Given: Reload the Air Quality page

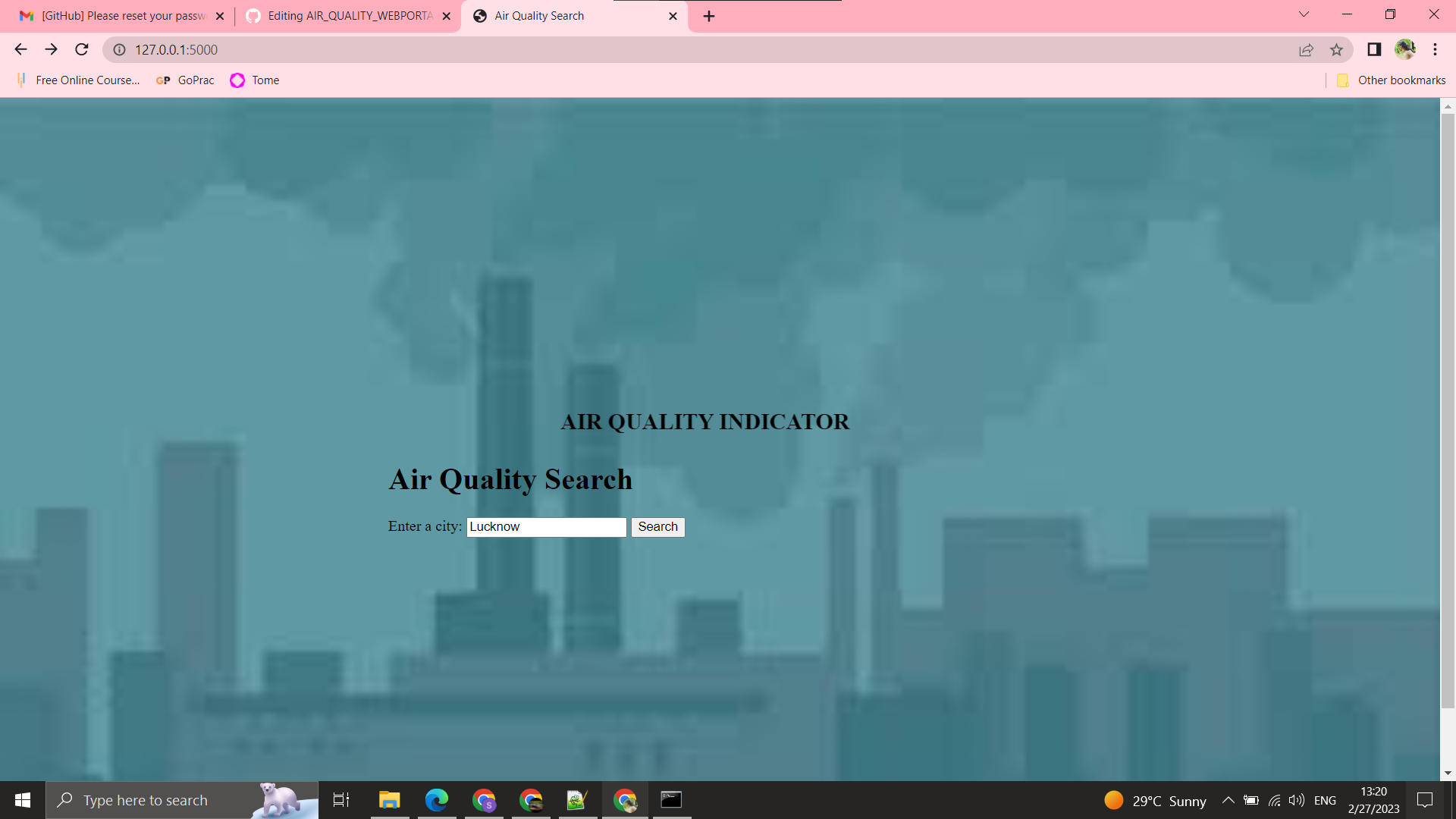Looking at the screenshot, I should [x=81, y=49].
